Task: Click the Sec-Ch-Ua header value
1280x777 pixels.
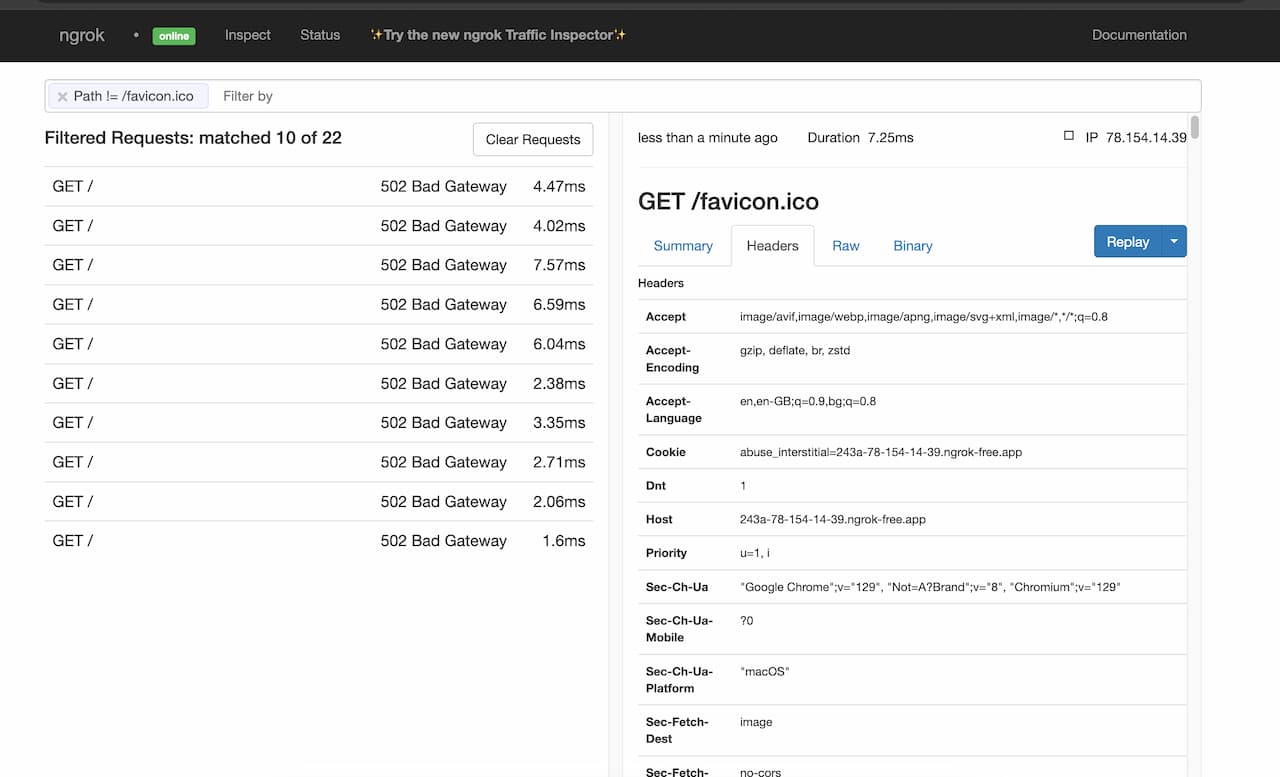Action: (x=930, y=587)
